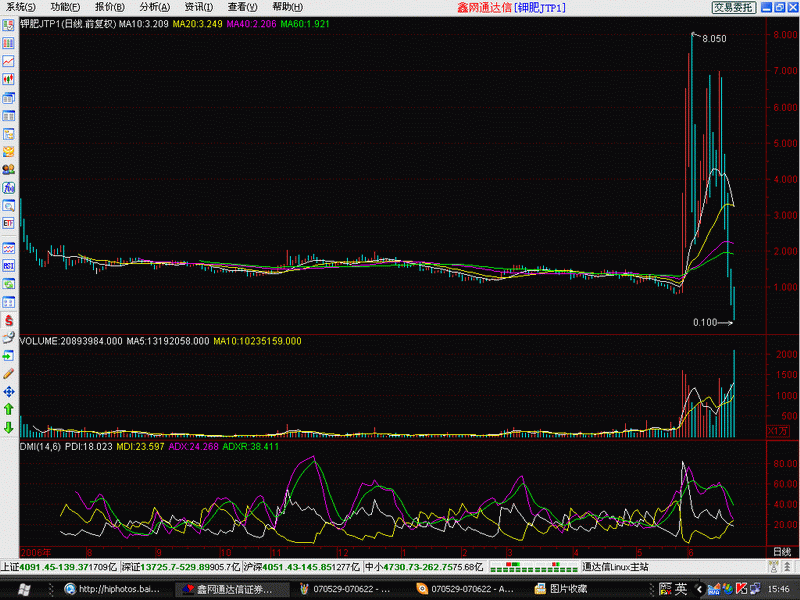Click the 2006年 date axis label
800x600 pixels.
click(x=36, y=552)
